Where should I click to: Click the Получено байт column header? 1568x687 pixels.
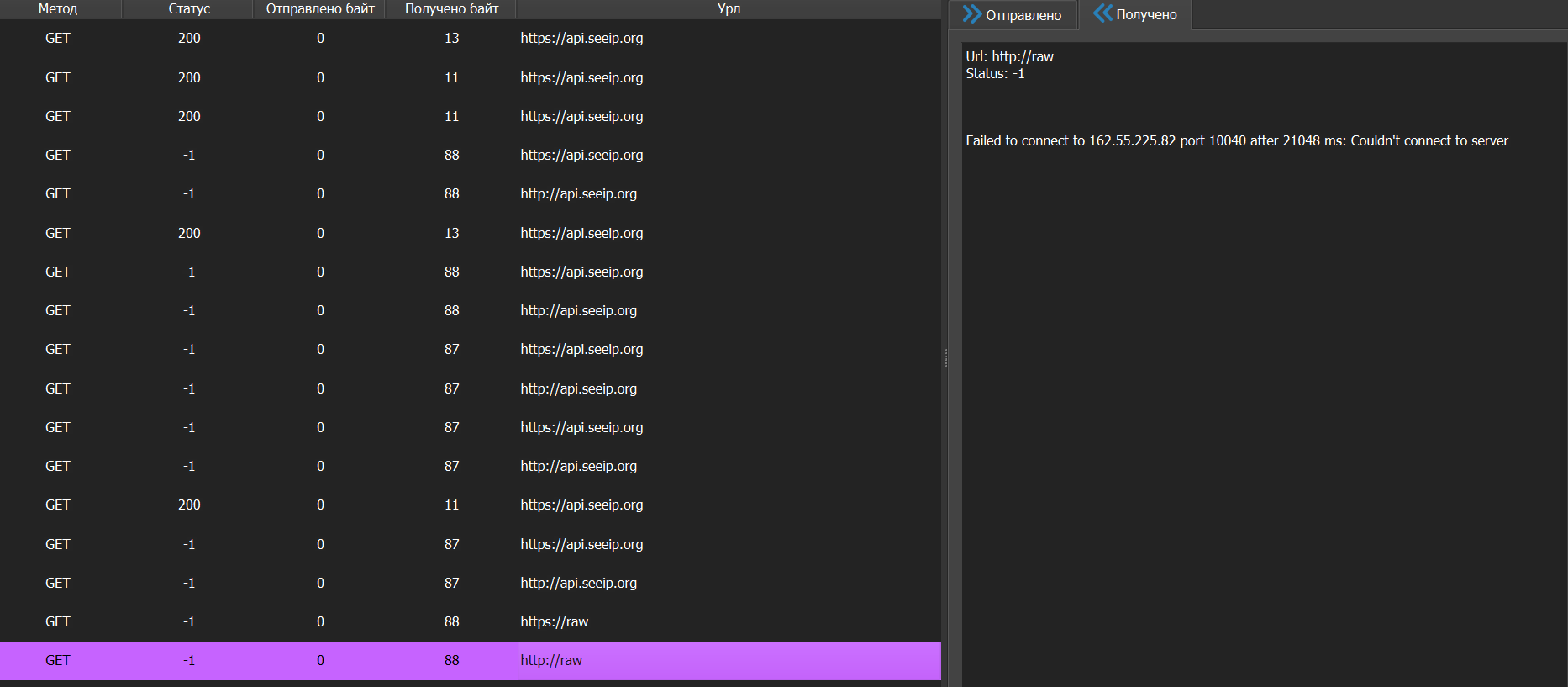451,8
